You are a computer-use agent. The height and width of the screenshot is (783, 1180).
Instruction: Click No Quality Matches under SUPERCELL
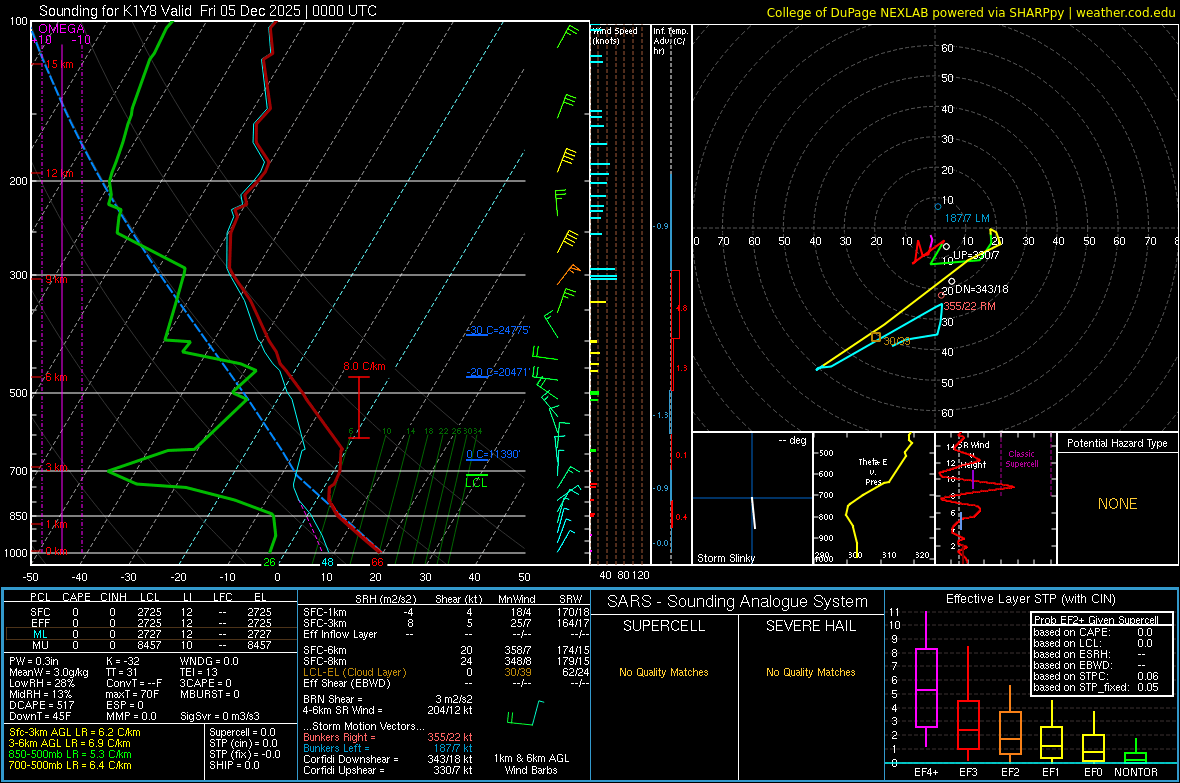point(664,672)
